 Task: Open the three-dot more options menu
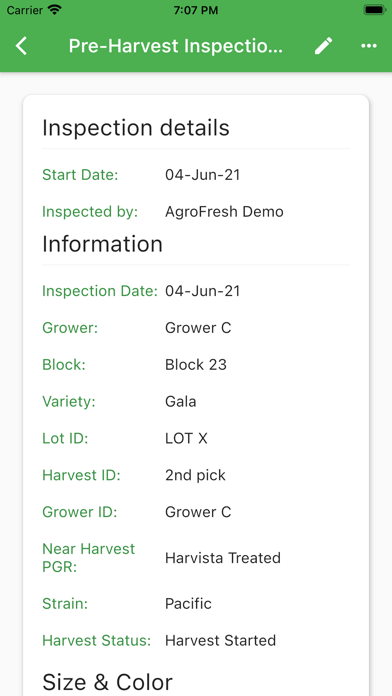(x=369, y=46)
